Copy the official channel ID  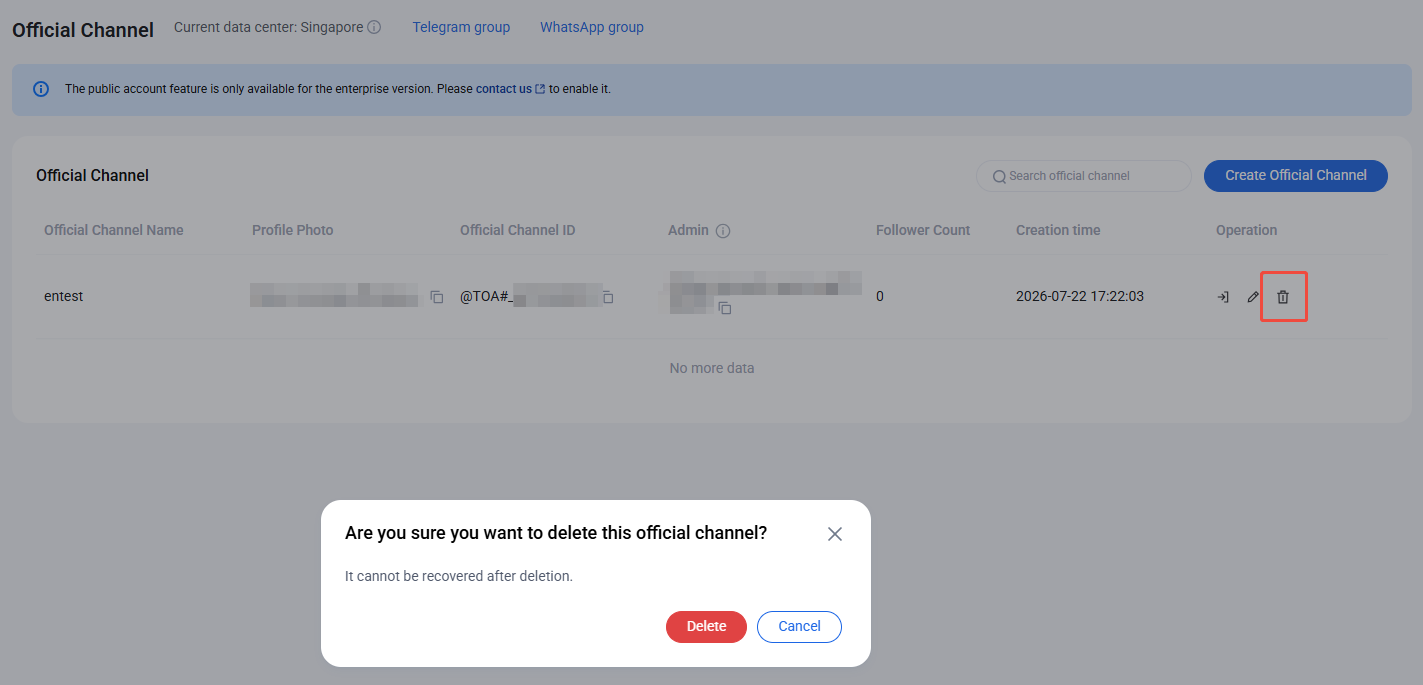click(x=607, y=297)
